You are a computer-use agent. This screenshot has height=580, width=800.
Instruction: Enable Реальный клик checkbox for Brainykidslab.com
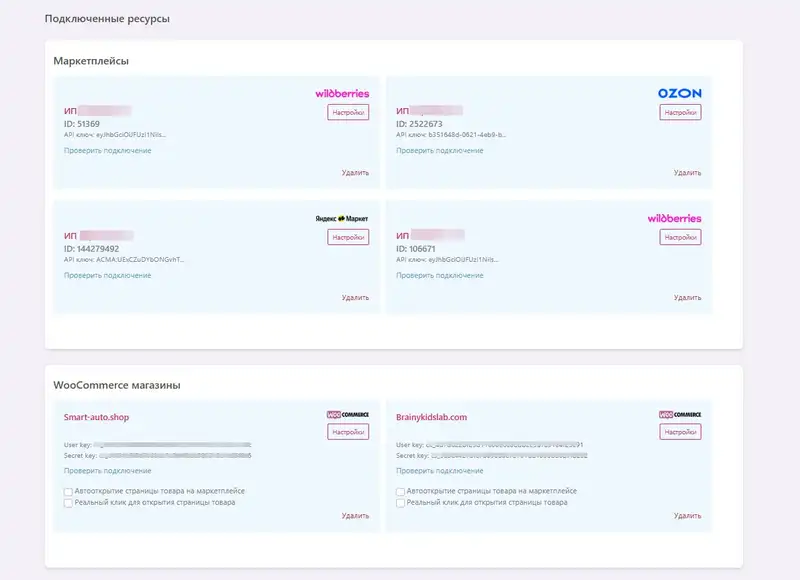click(401, 503)
